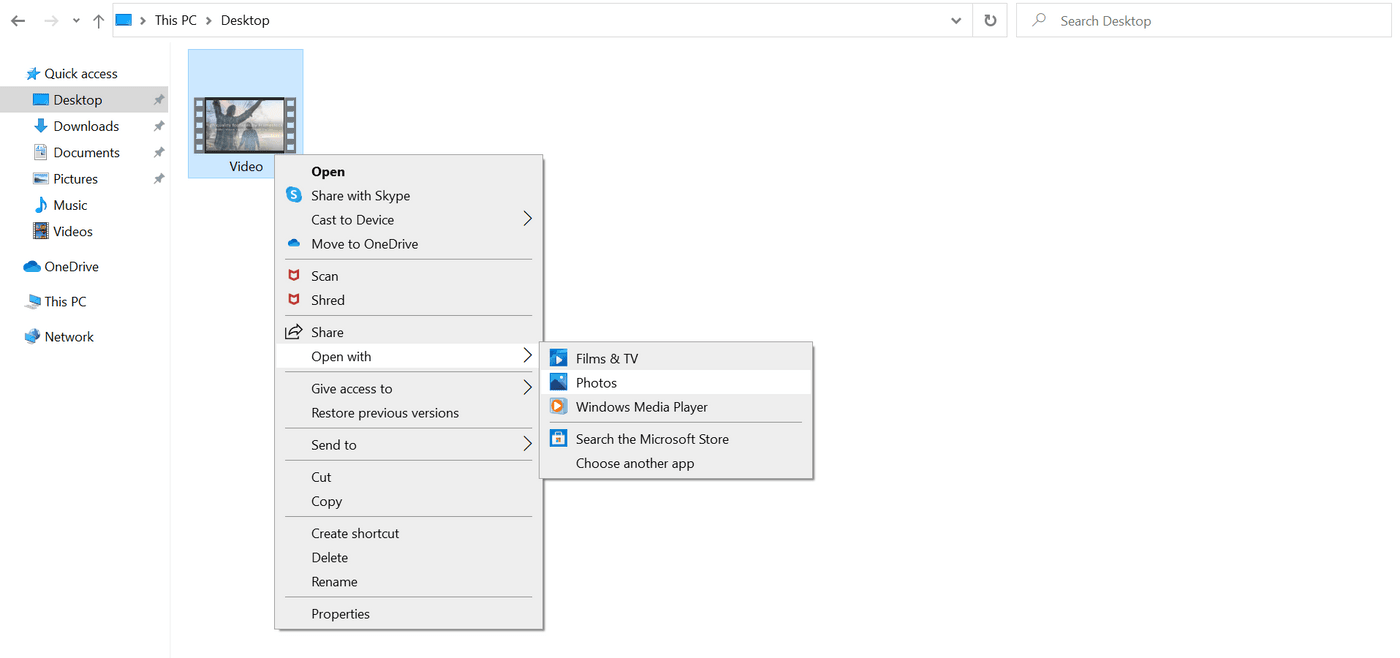Click the OneDrive cloud icon in the context menu
The image size is (1400, 658).
(x=293, y=243)
